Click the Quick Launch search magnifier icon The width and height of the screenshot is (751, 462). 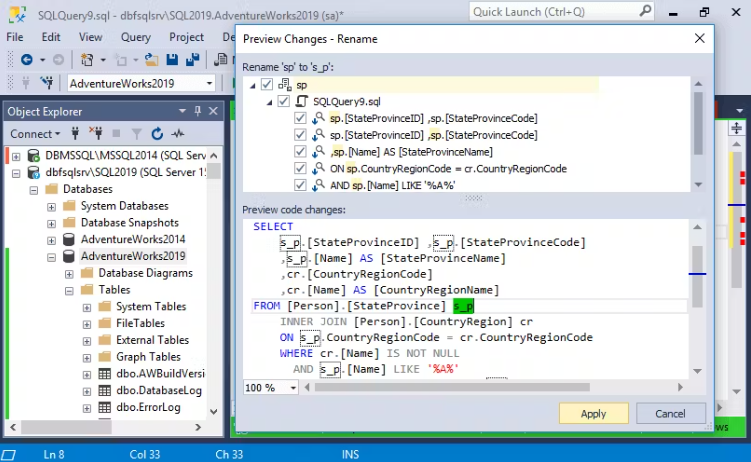645,11
